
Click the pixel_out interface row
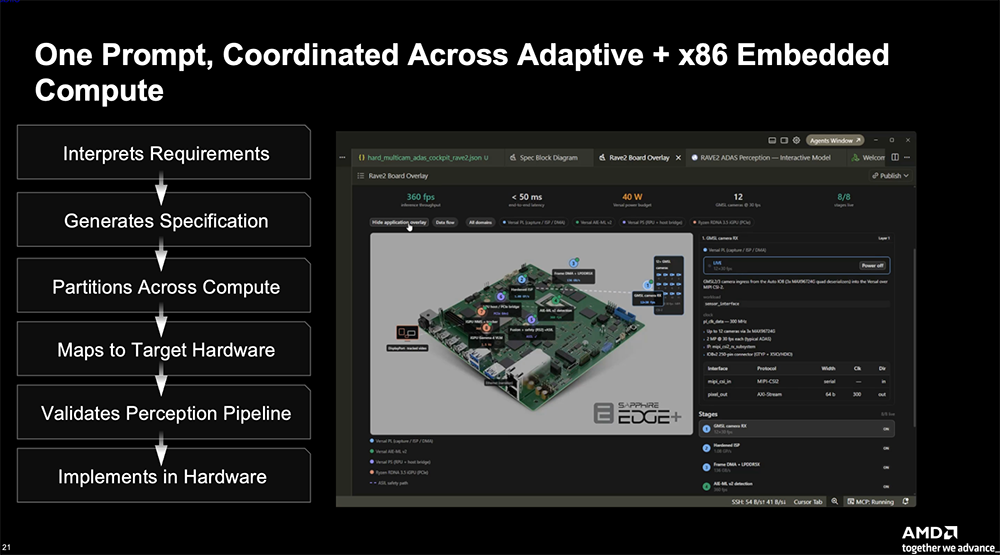pos(796,394)
